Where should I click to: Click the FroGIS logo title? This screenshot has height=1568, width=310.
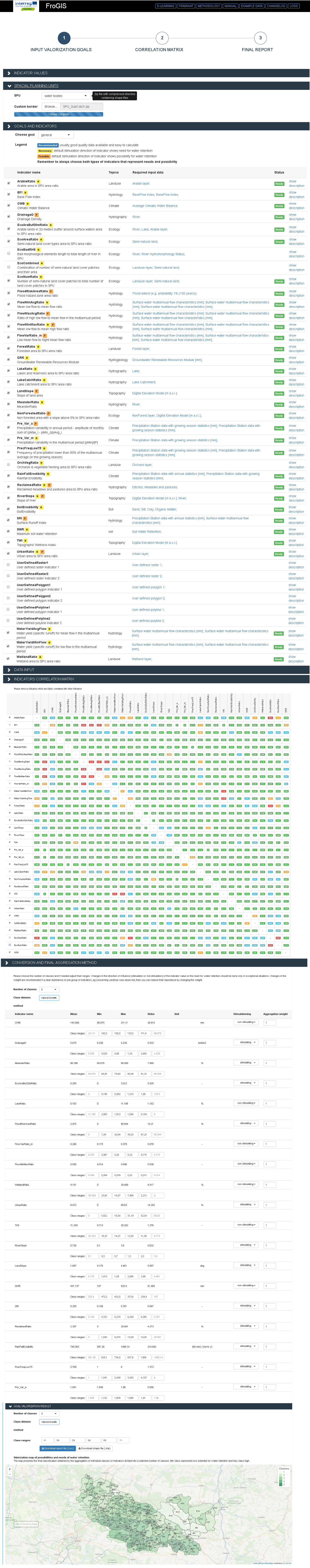click(x=56, y=6)
